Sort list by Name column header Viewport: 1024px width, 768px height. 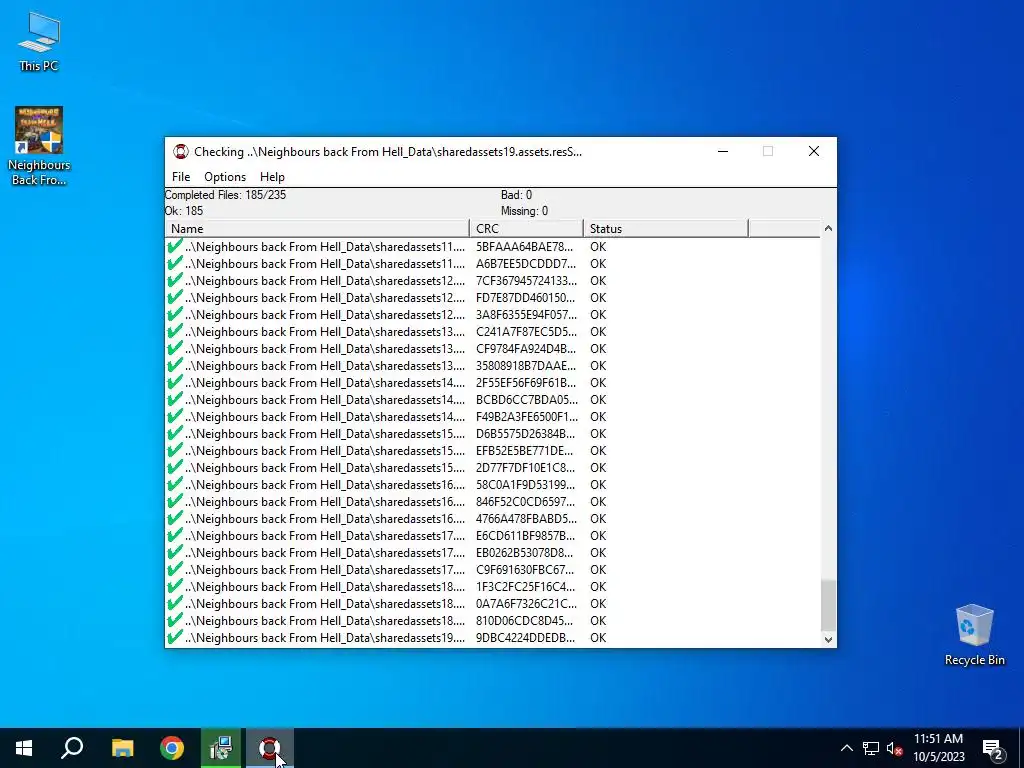[x=317, y=229]
